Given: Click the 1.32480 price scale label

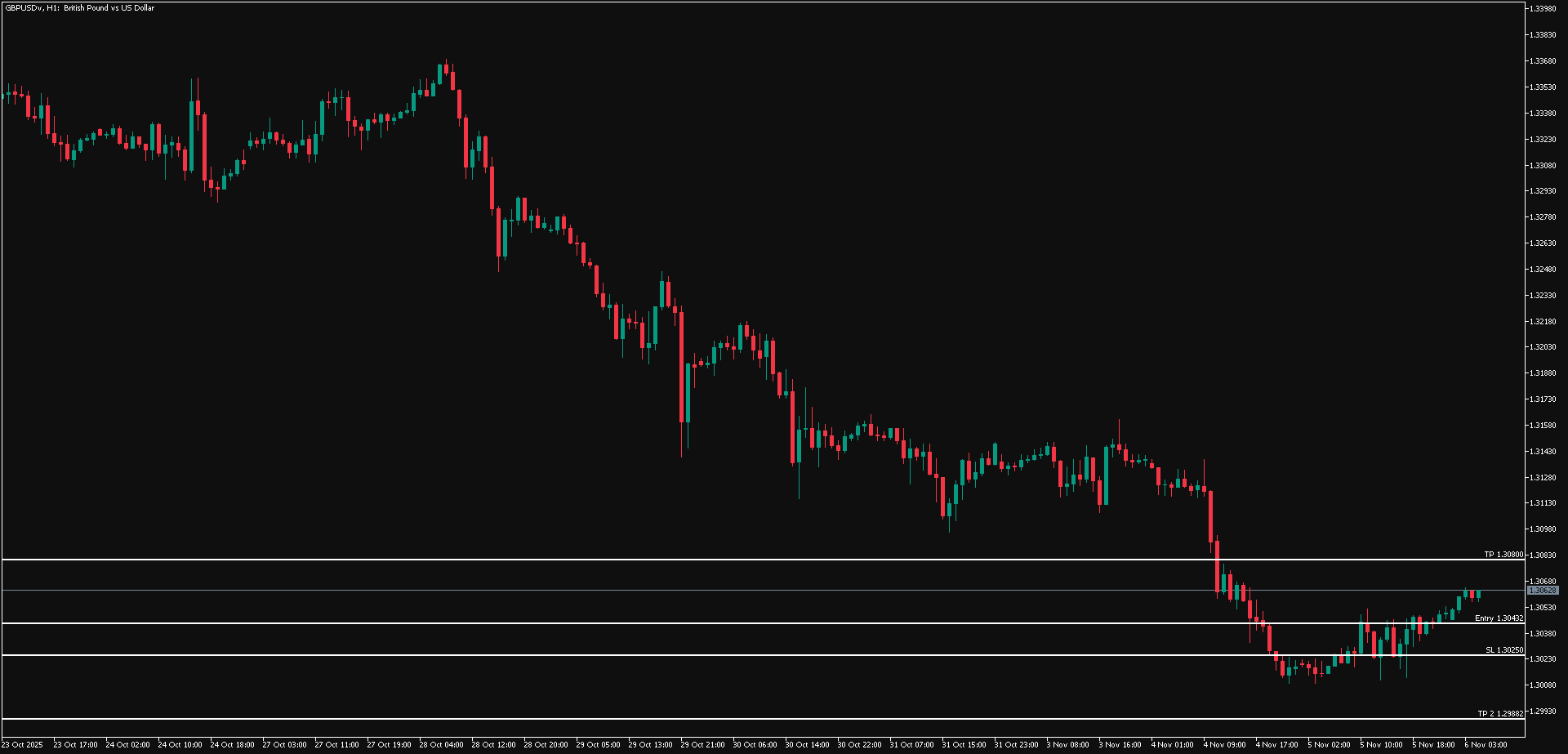Looking at the screenshot, I should (x=1543, y=270).
